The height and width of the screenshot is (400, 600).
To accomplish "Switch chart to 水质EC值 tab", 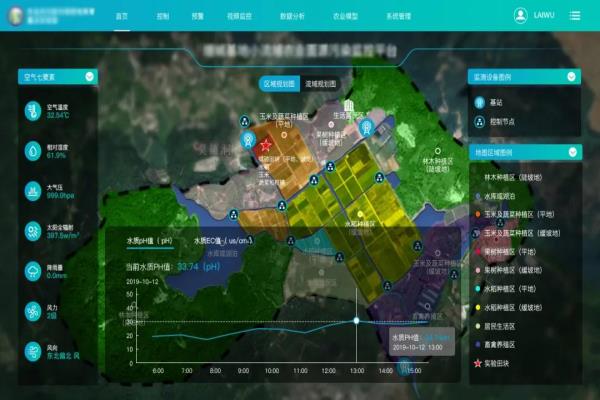I will tap(223, 241).
